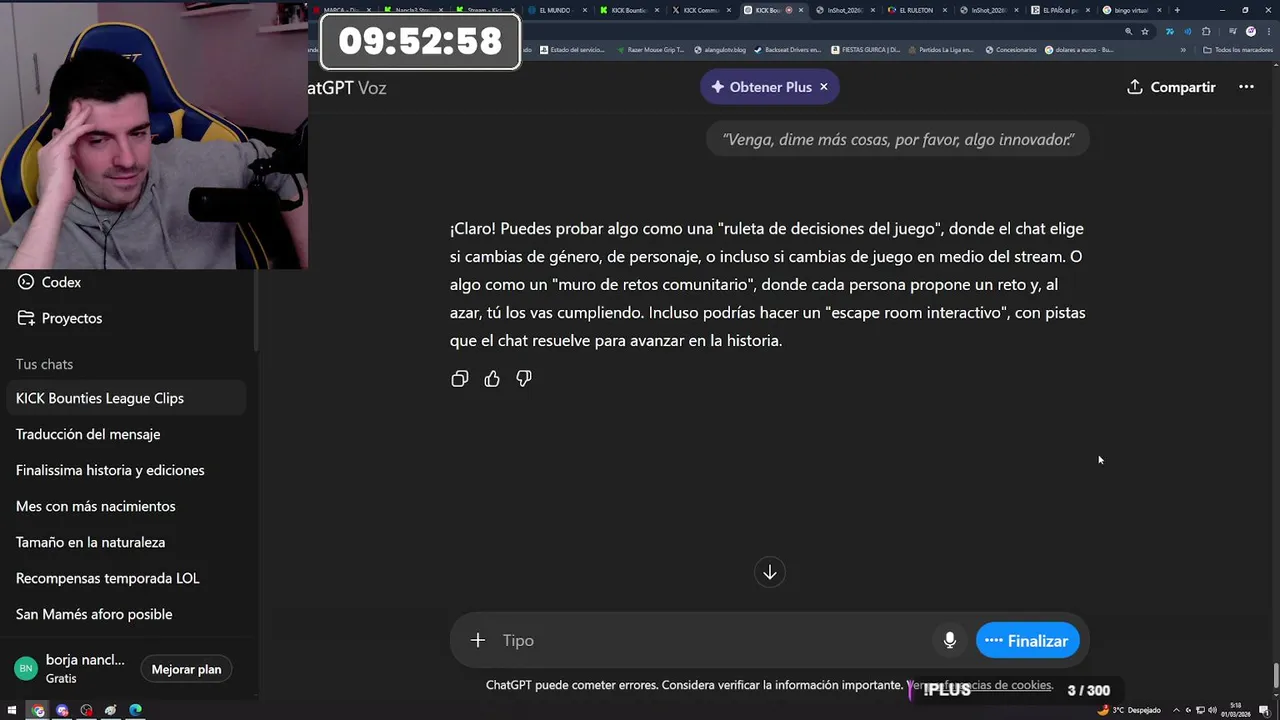Viewport: 1280px width, 720px height.
Task: Click the Chrome icon in the taskbar
Action: [x=38, y=710]
